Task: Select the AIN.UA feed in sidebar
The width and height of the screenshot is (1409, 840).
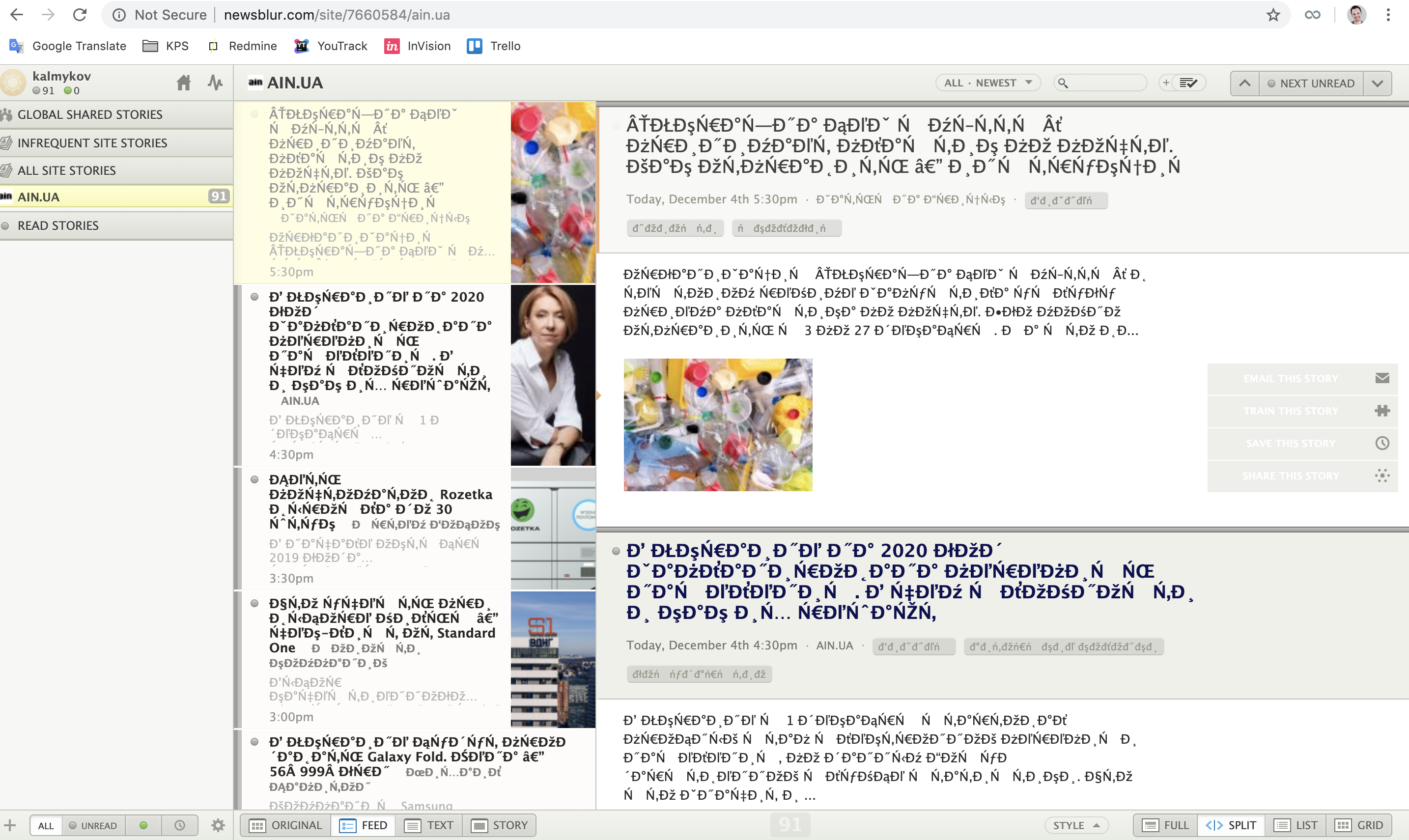Action: 116,196
